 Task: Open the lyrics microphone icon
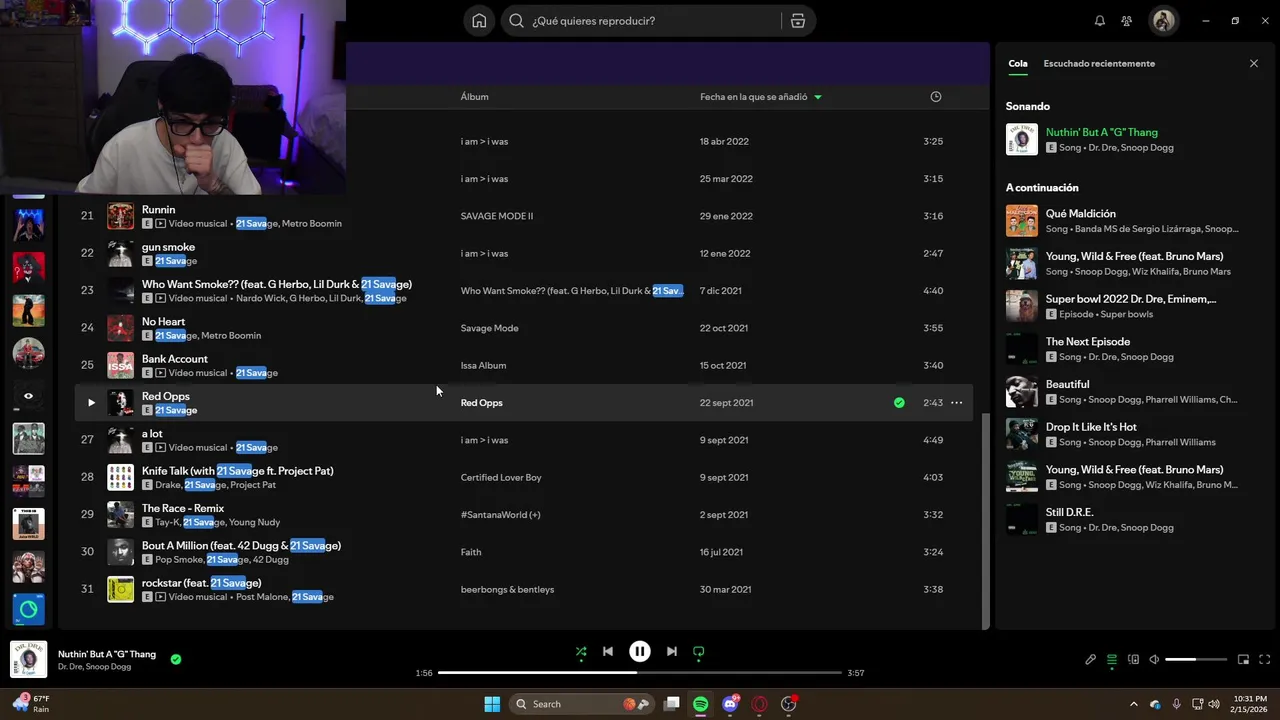[x=1091, y=659]
